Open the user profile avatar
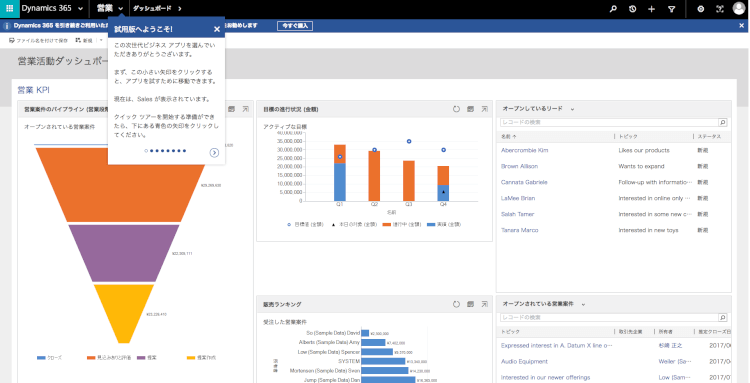 (x=739, y=9)
